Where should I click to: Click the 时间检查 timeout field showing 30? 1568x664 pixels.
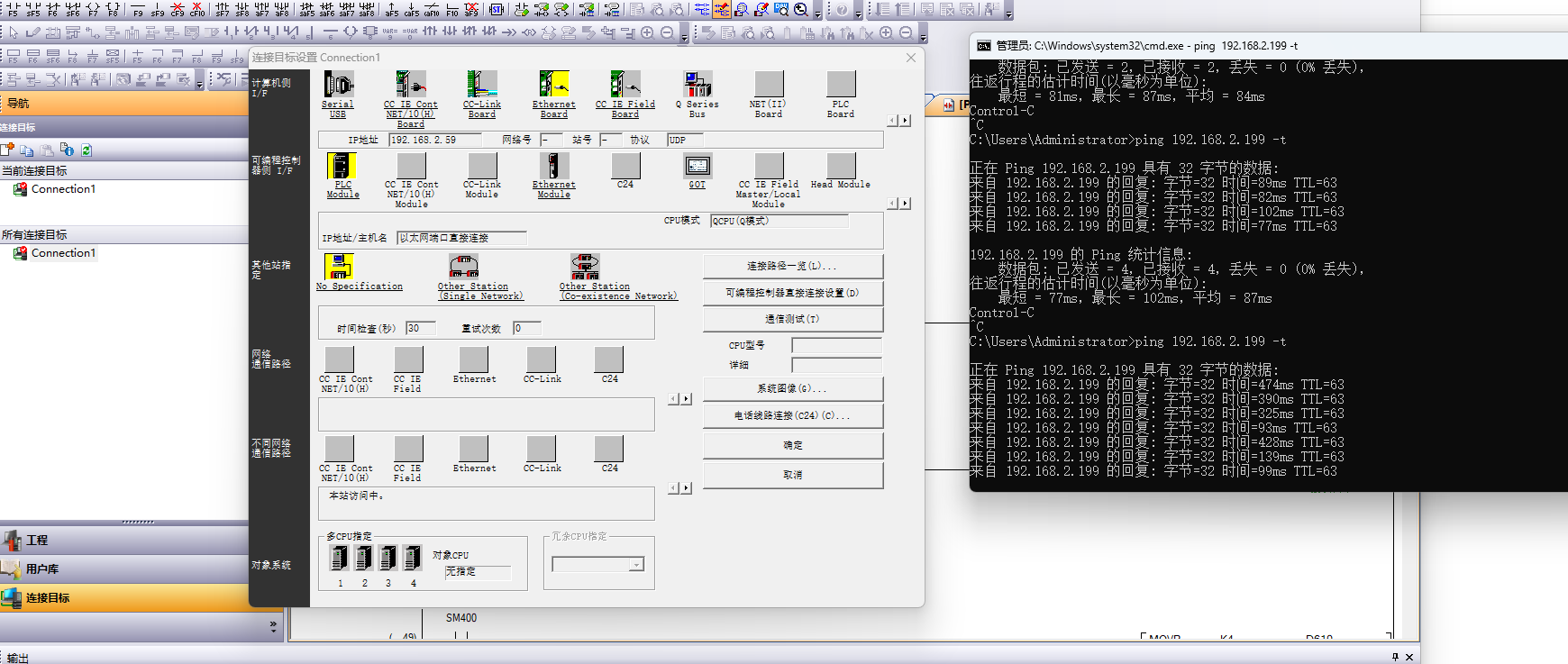click(x=420, y=329)
